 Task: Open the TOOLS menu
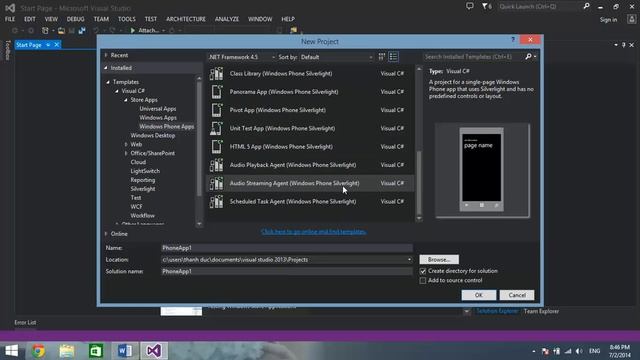point(127,19)
